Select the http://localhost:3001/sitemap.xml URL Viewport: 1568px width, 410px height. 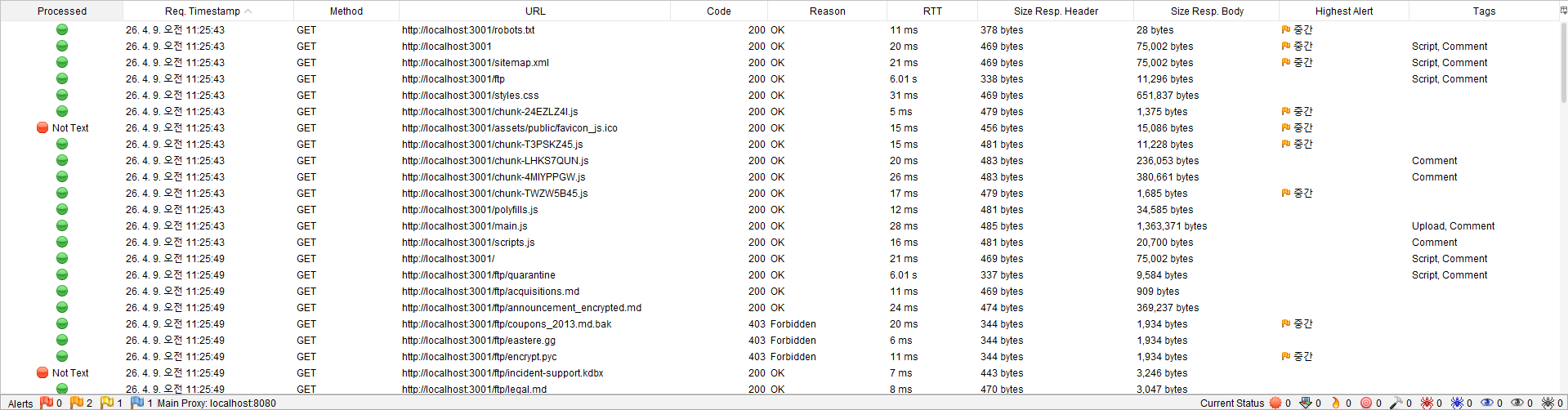coord(476,62)
